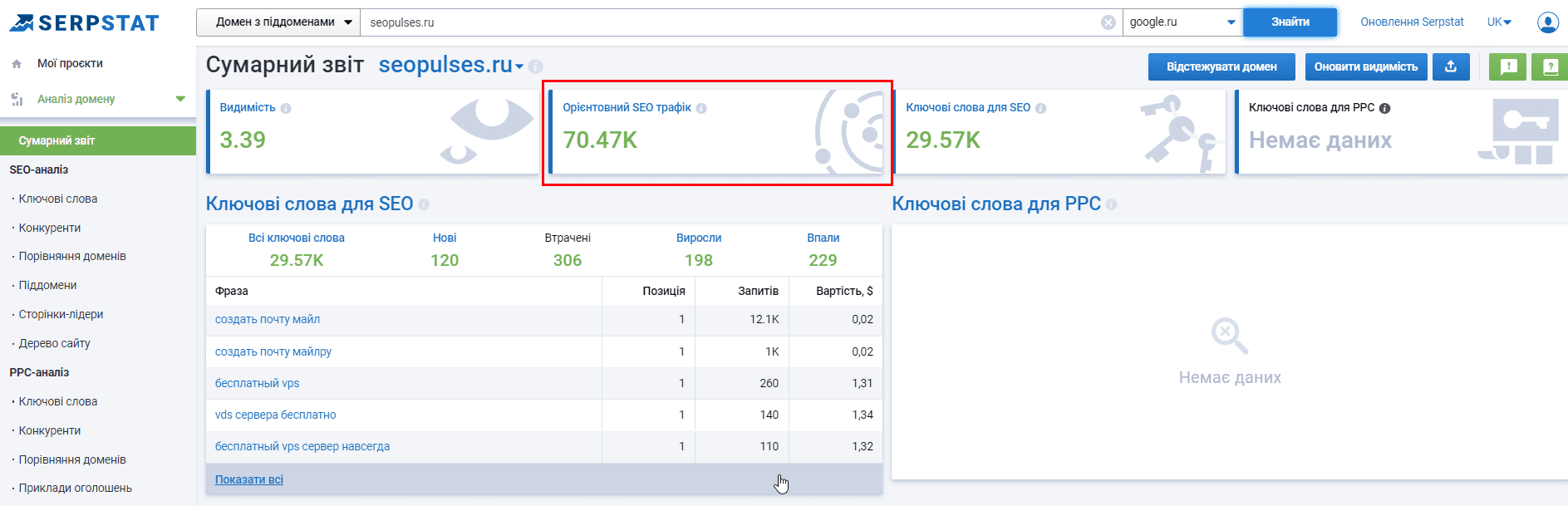
Task: Click the Аналіз домену chart icon
Action: click(x=17, y=99)
